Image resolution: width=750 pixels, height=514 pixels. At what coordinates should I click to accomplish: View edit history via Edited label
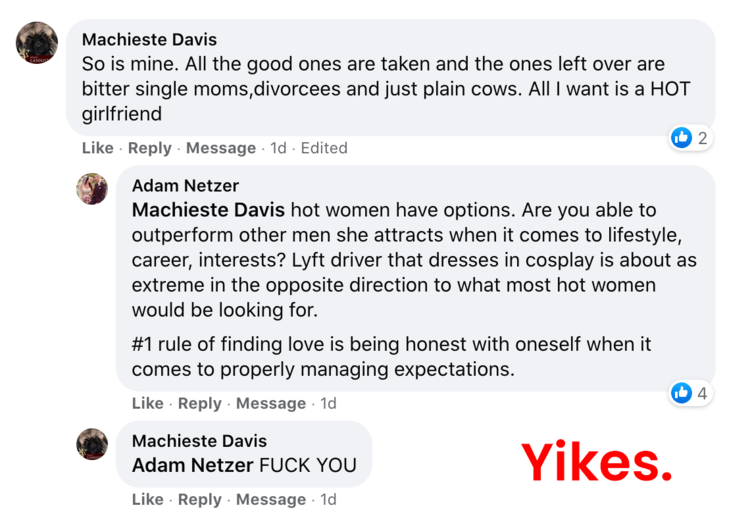(324, 148)
